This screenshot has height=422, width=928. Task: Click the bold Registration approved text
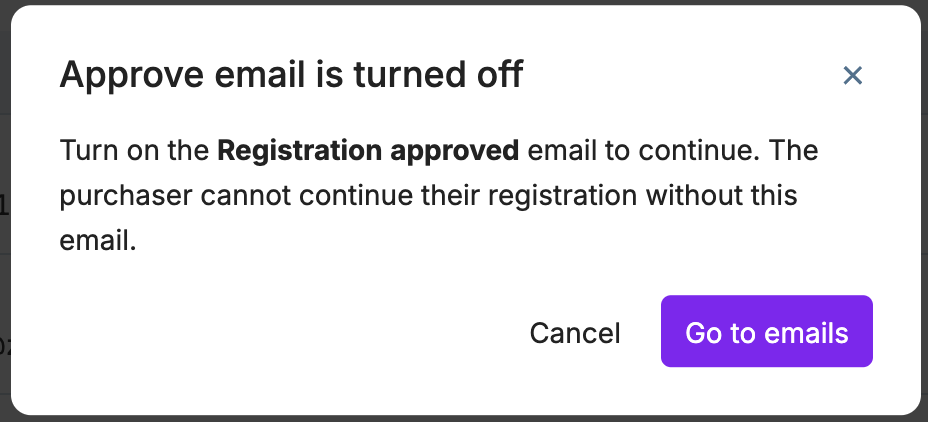click(368, 152)
